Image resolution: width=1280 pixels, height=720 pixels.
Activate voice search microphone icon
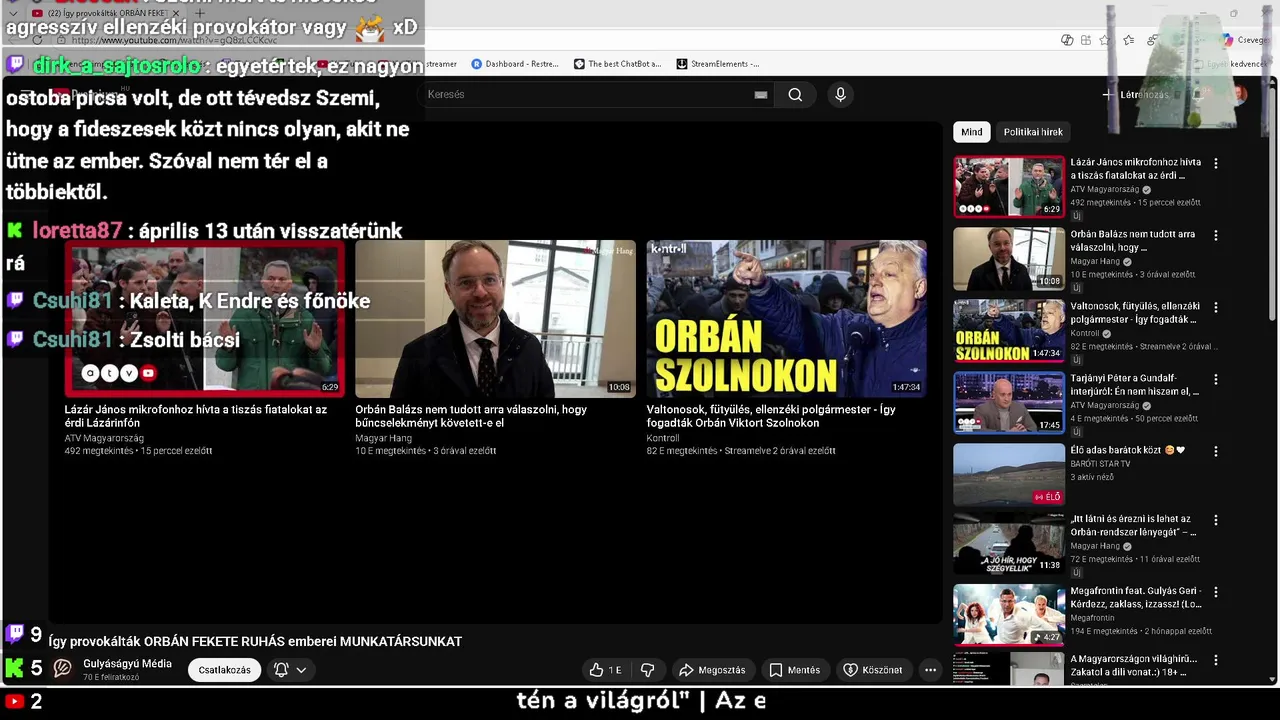pyautogui.click(x=840, y=95)
